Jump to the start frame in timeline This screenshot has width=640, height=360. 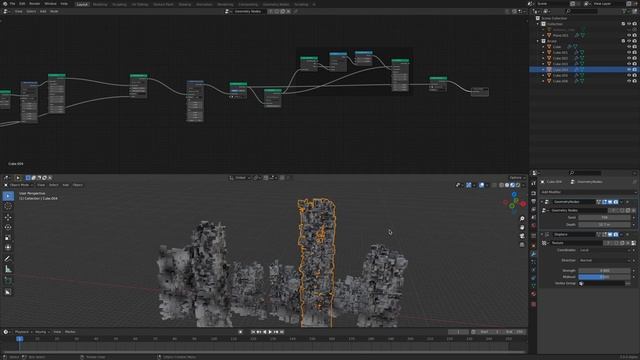point(253,332)
